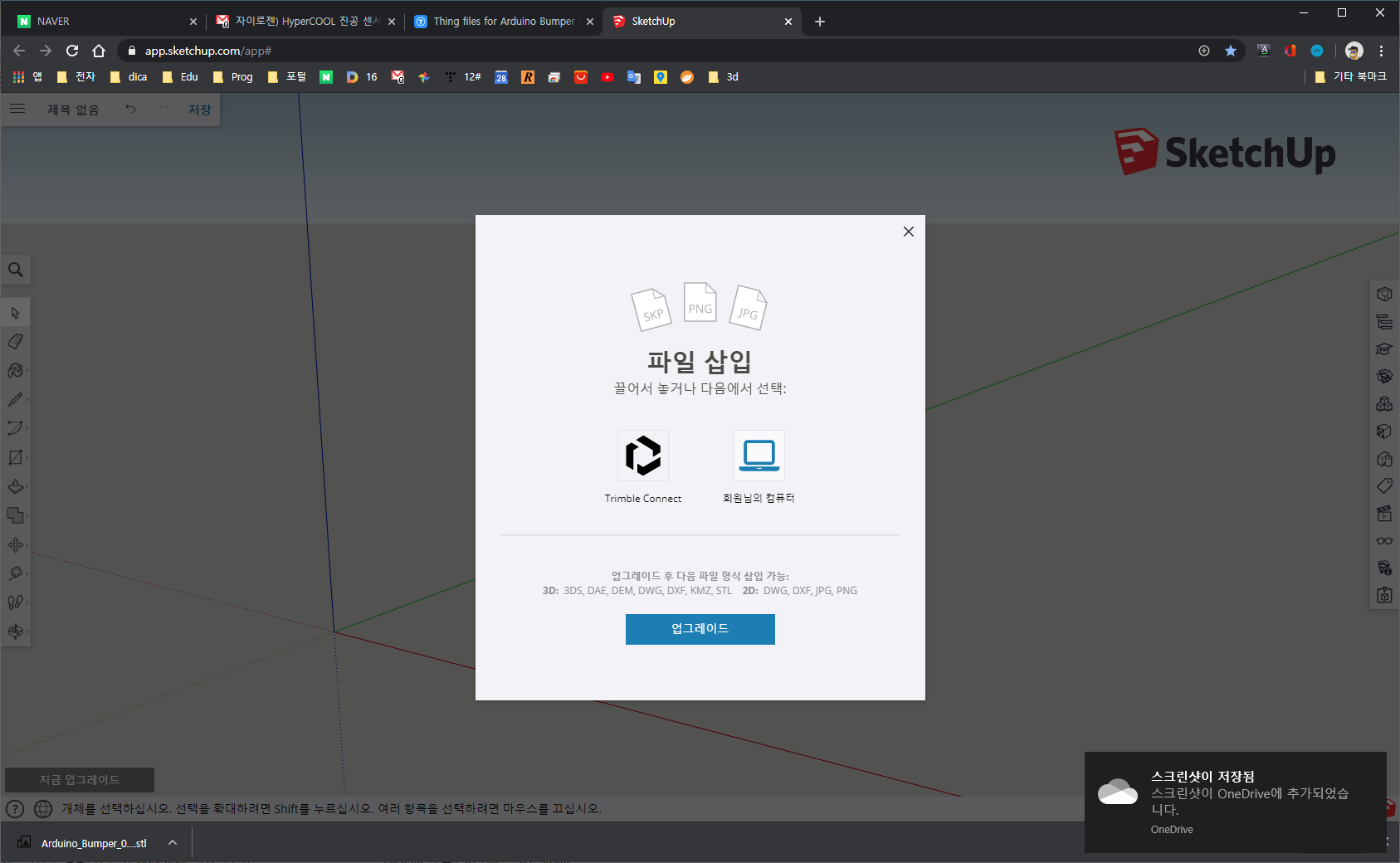This screenshot has height=863, width=1400.
Task: Open the Styles panel
Action: [1384, 459]
